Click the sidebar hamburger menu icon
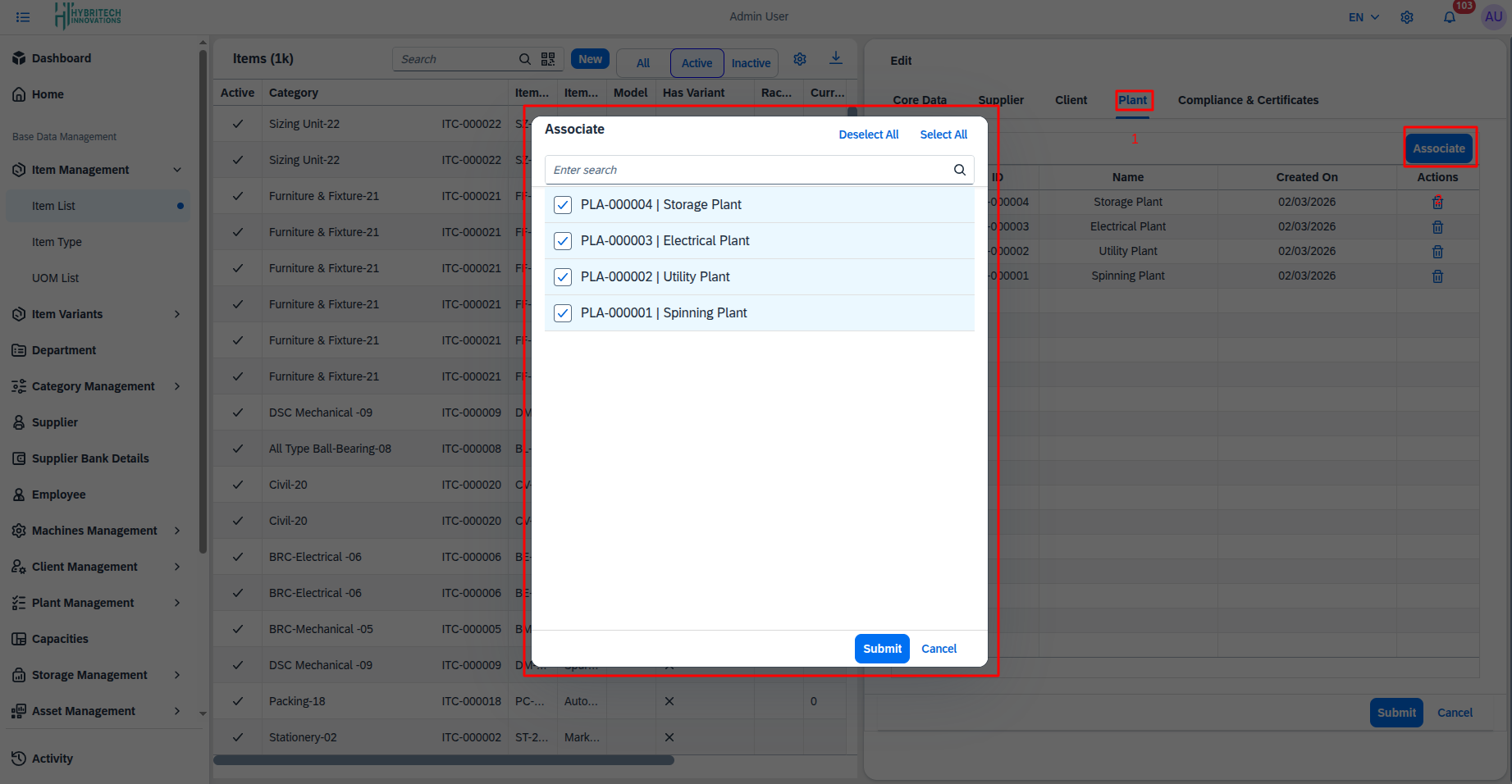Viewport: 1512px width, 784px height. pyautogui.click(x=23, y=17)
